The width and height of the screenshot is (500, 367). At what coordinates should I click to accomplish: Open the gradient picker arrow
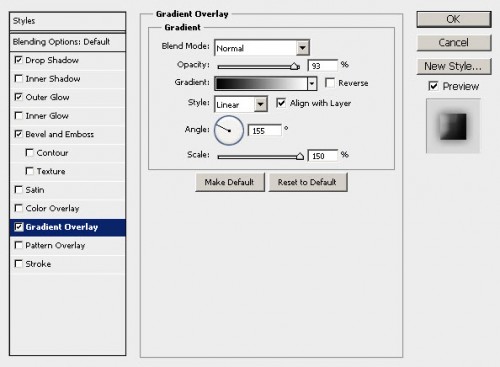(312, 83)
